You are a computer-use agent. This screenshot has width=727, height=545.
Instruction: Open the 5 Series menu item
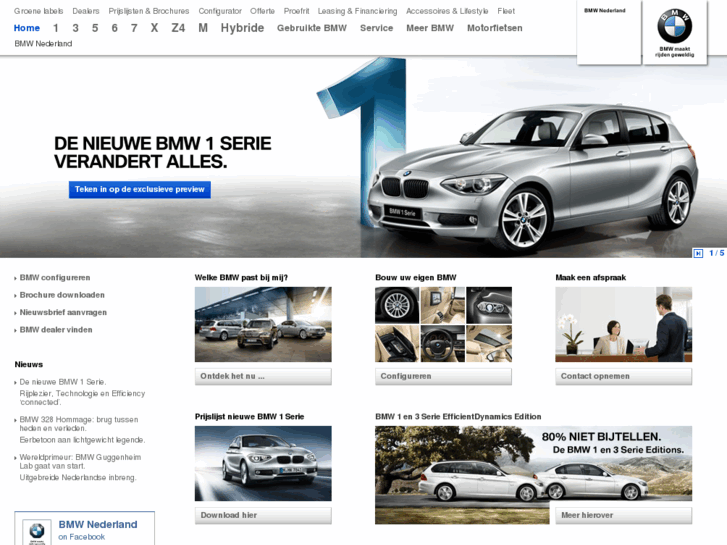pyautogui.click(x=95, y=28)
